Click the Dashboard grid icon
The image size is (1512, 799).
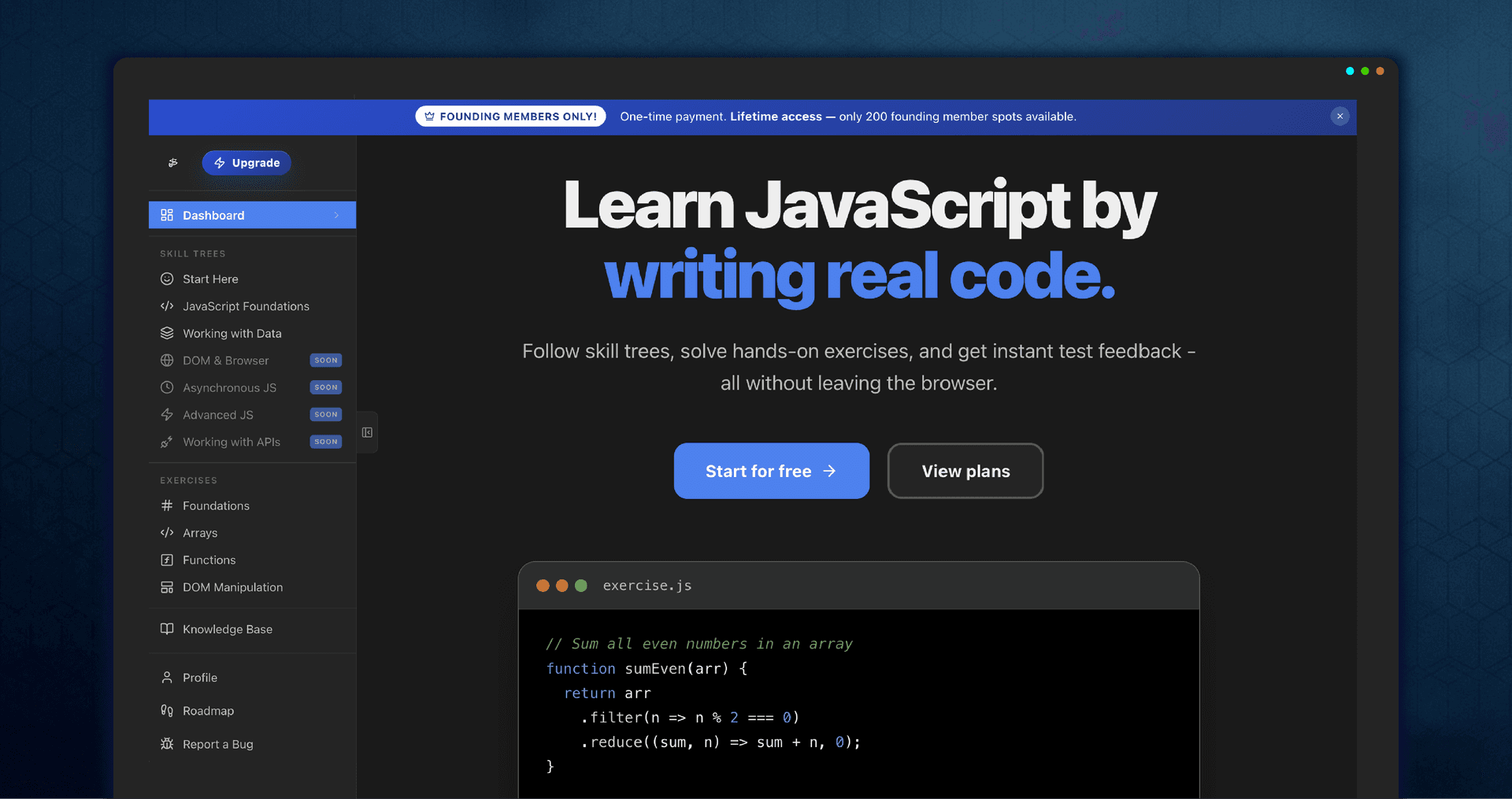coord(167,215)
